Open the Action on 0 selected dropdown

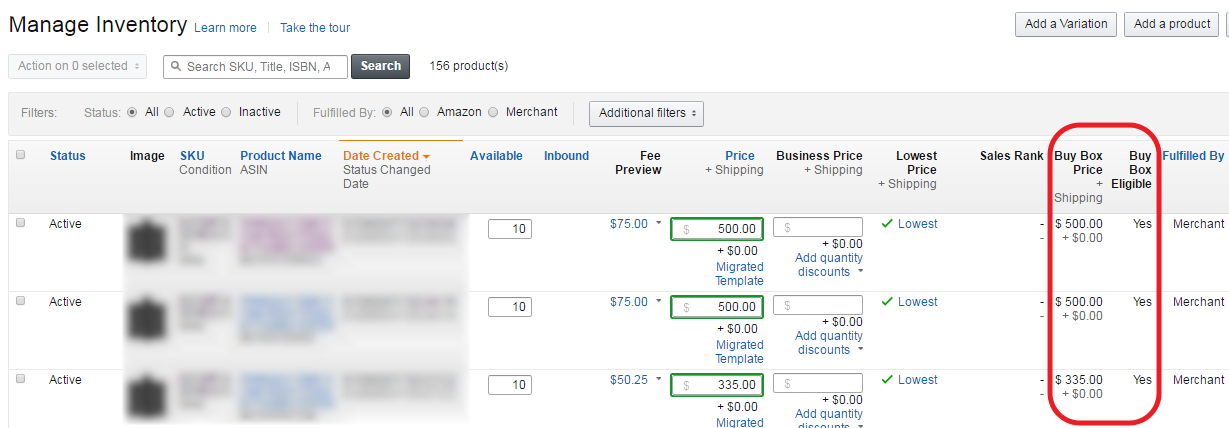[77, 66]
